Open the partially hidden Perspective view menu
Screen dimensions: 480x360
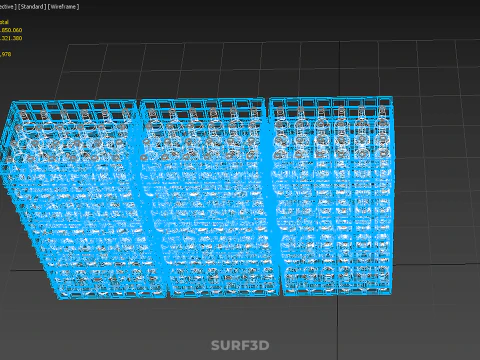[8, 7]
